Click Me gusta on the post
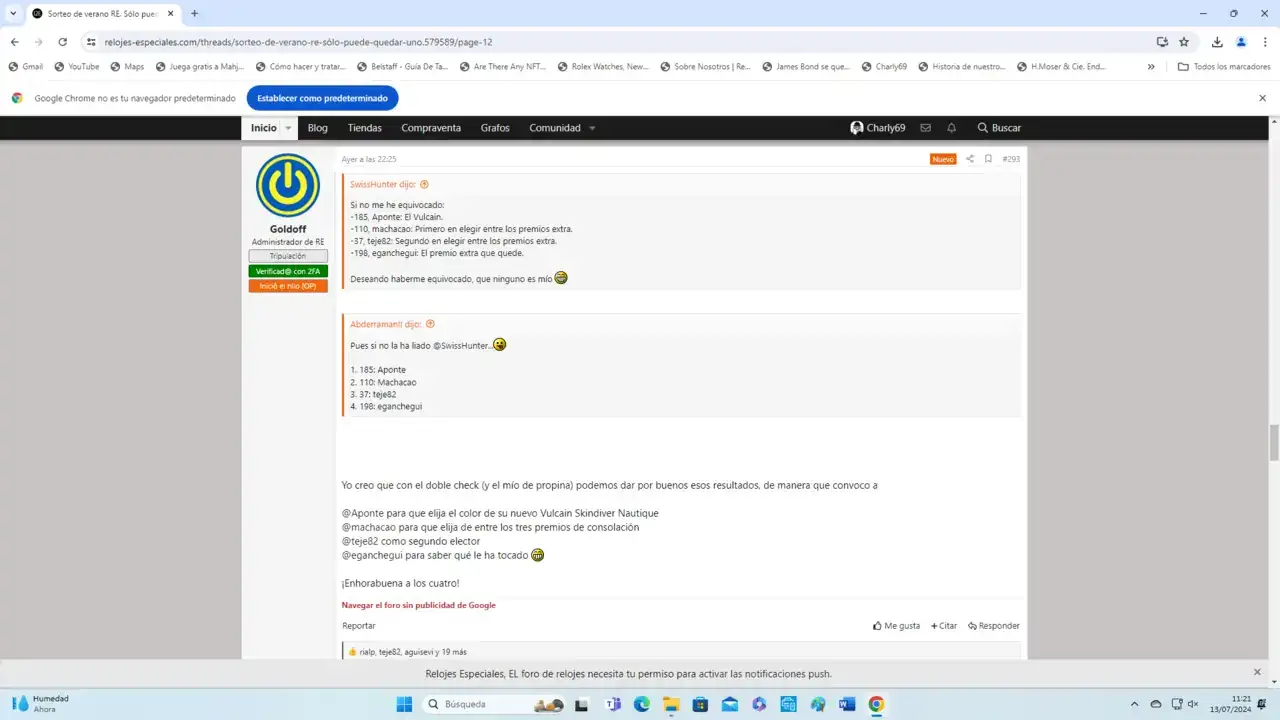 (x=896, y=626)
